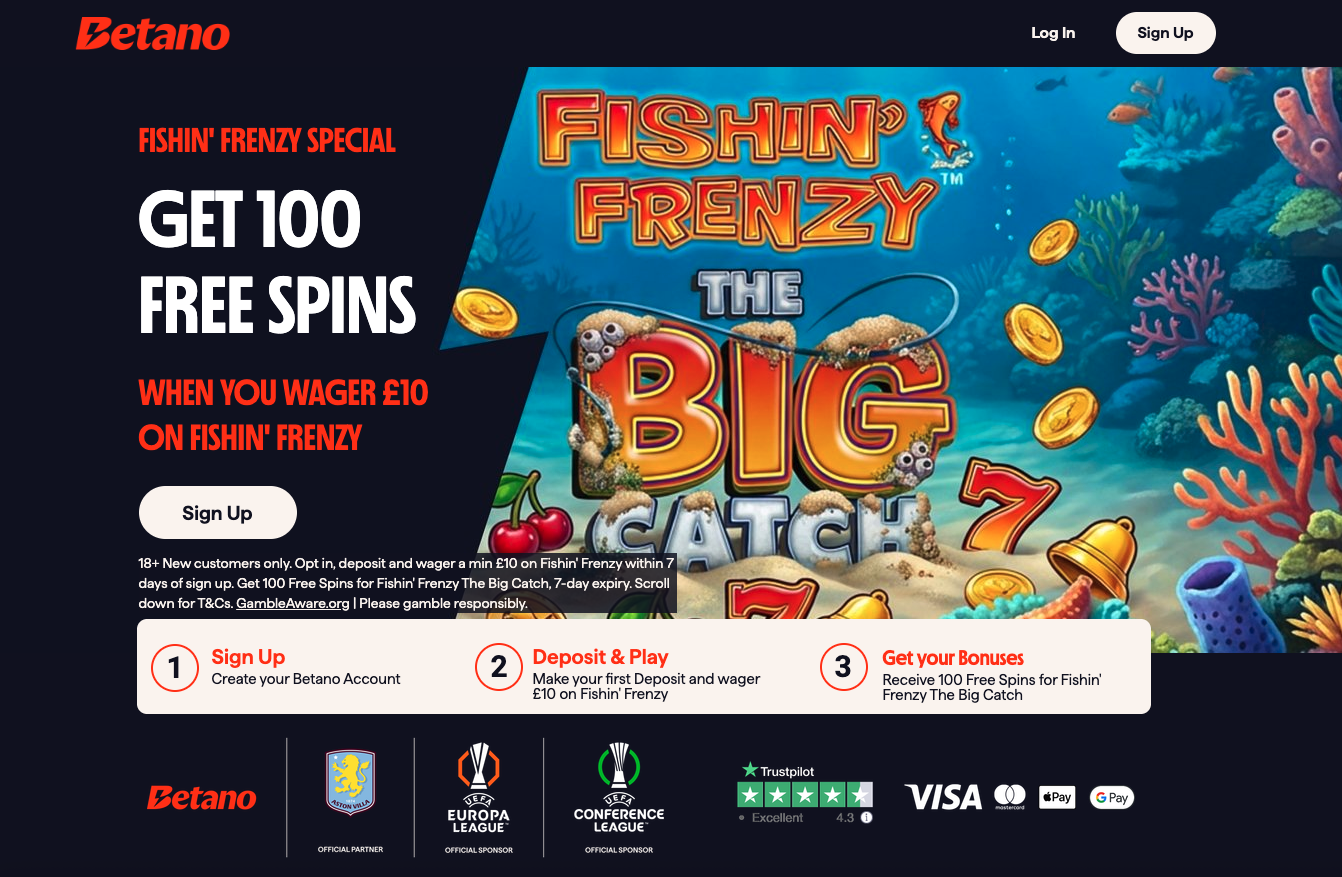This screenshot has height=877, width=1342.
Task: Select the Get your Bonuses step heading
Action: click(x=953, y=658)
